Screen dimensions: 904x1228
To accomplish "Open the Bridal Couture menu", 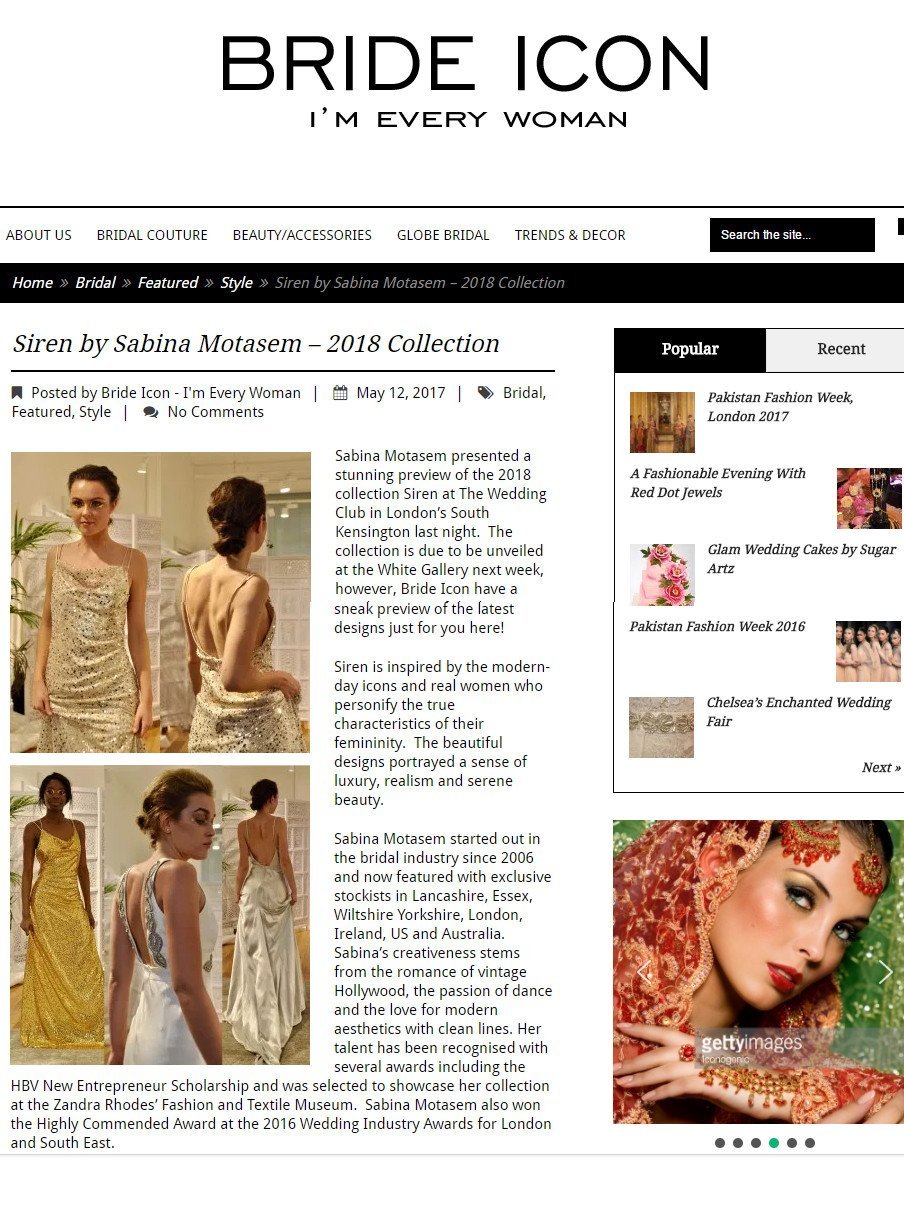I will 152,235.
